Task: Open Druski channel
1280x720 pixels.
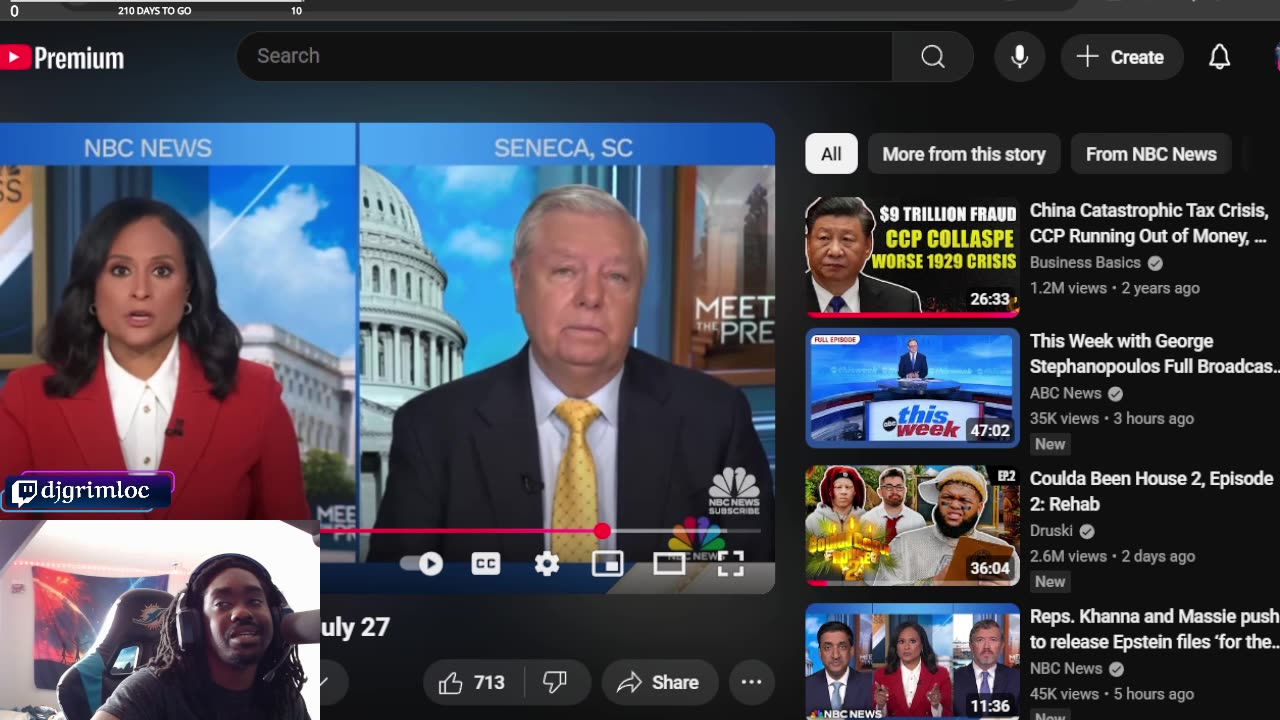Action: (x=1051, y=531)
